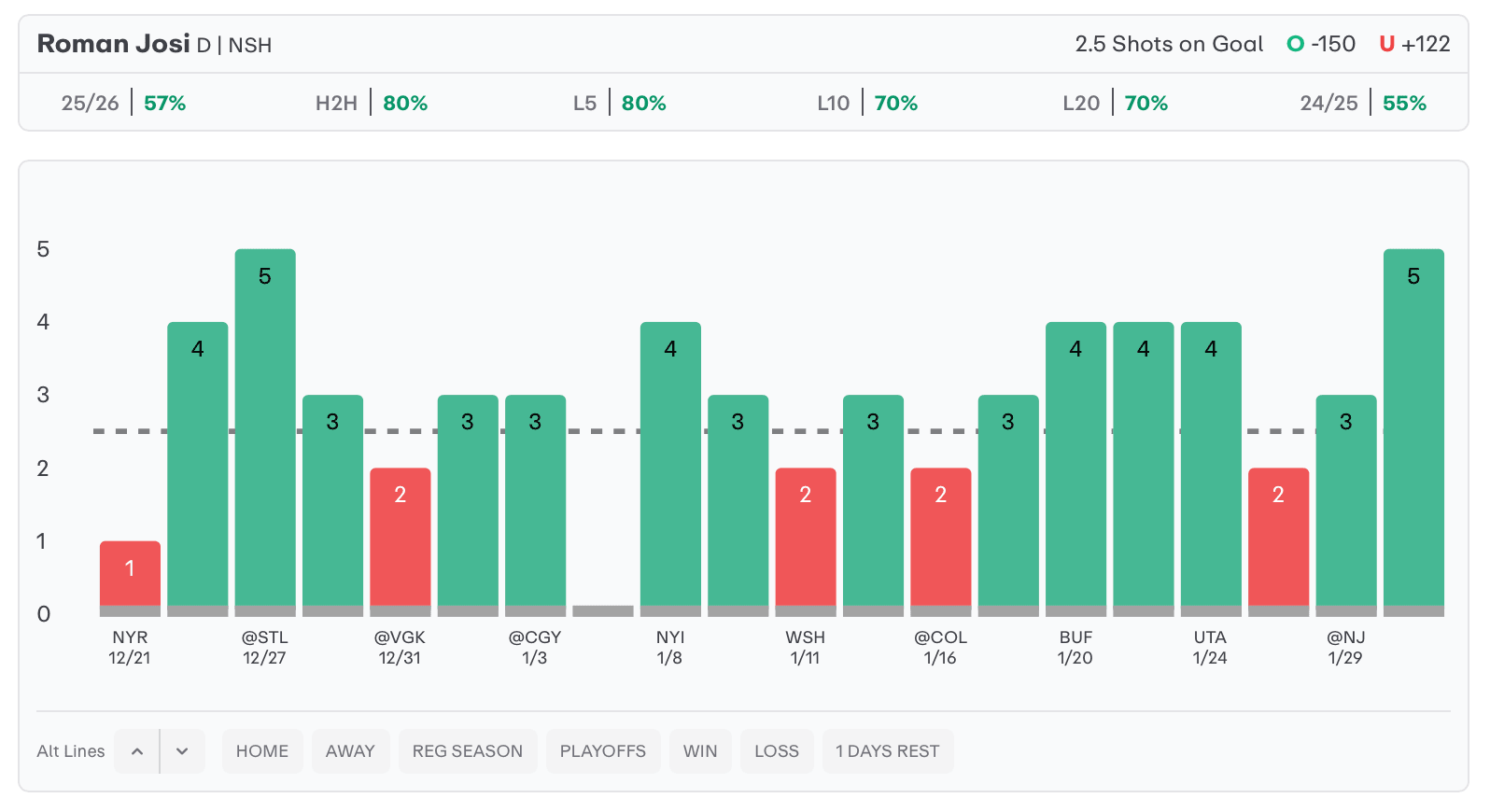1490x812 pixels.
Task: Toggle the 1 DAYS REST filter
Action: coord(887,751)
